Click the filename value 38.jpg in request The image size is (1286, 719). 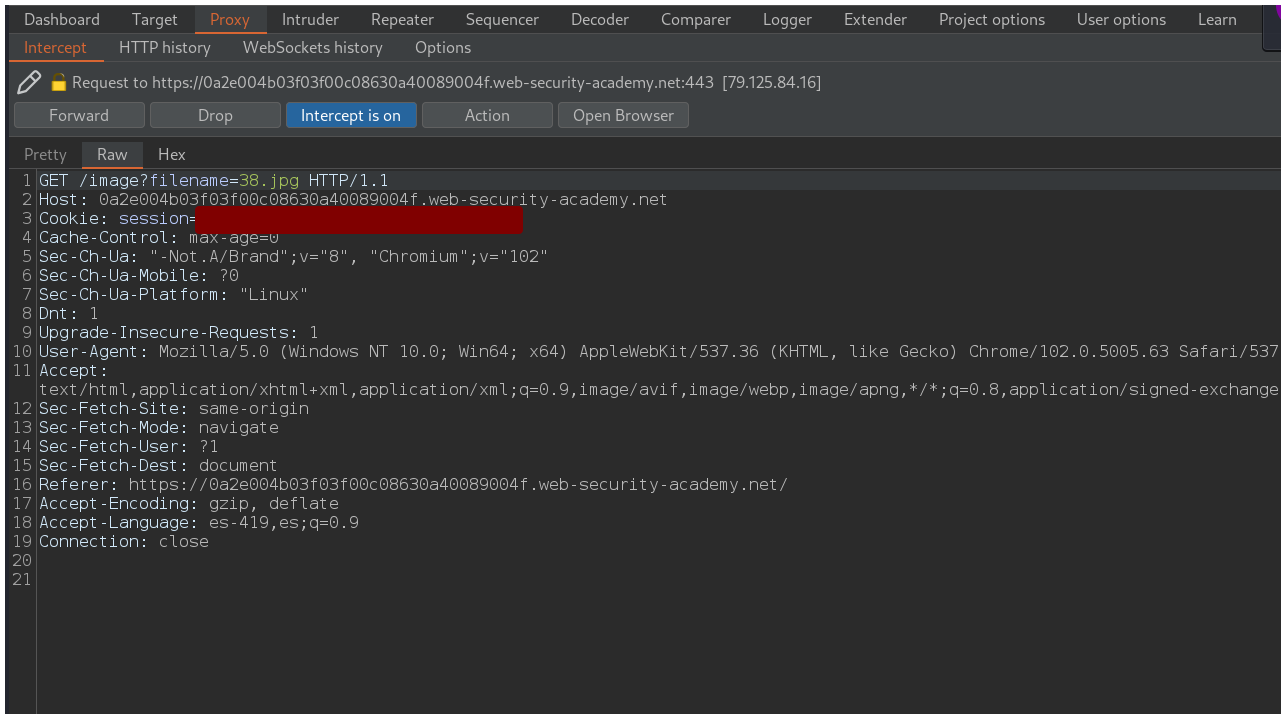(268, 181)
